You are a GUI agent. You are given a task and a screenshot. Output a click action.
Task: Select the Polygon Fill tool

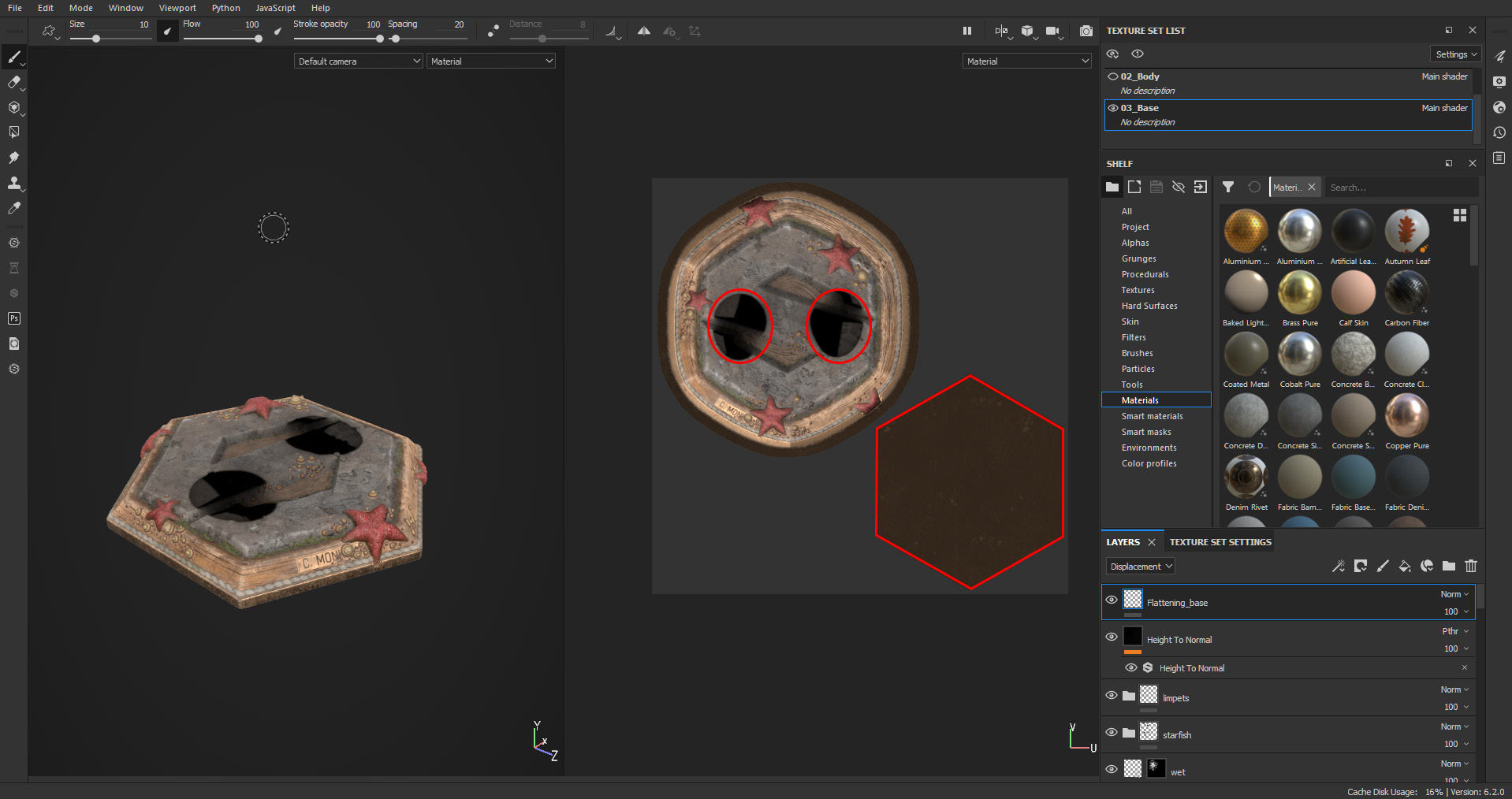tap(13, 132)
